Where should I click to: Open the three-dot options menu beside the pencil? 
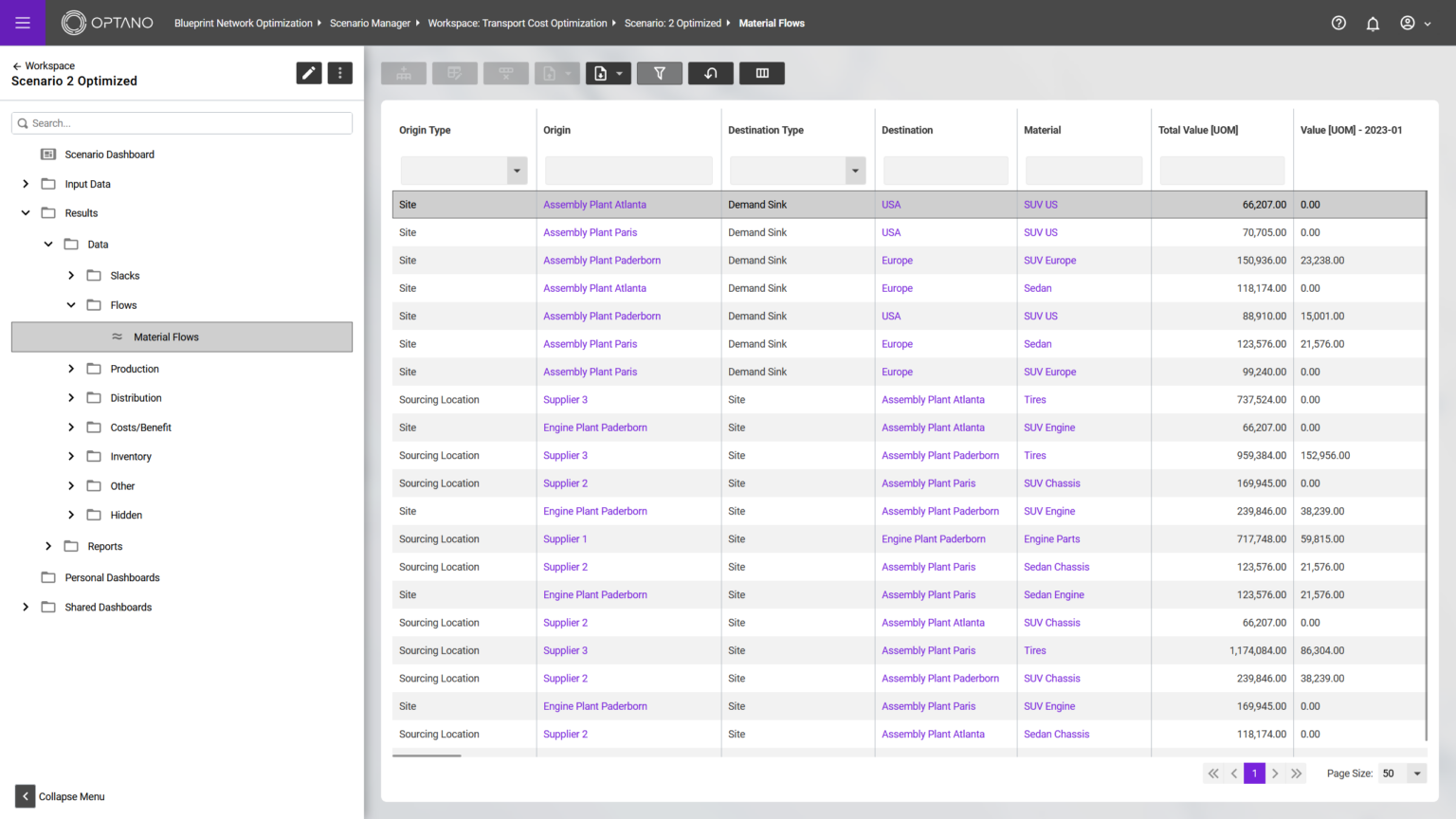(339, 72)
